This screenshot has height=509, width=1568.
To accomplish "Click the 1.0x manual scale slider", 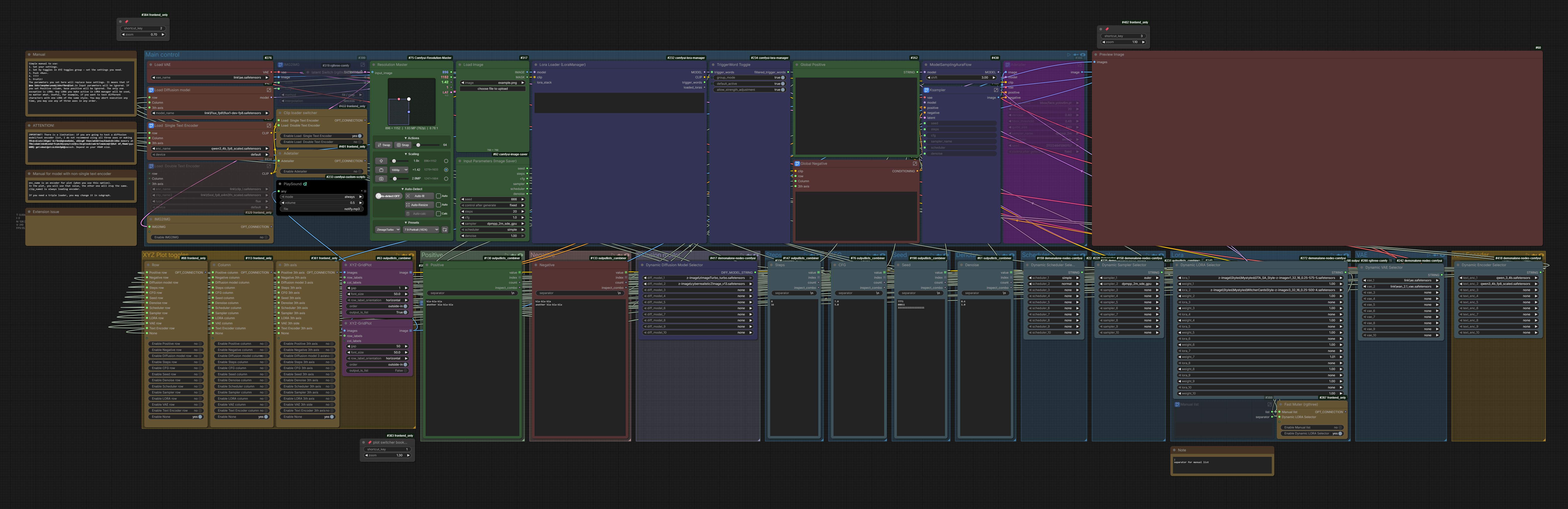I will tap(399, 161).
